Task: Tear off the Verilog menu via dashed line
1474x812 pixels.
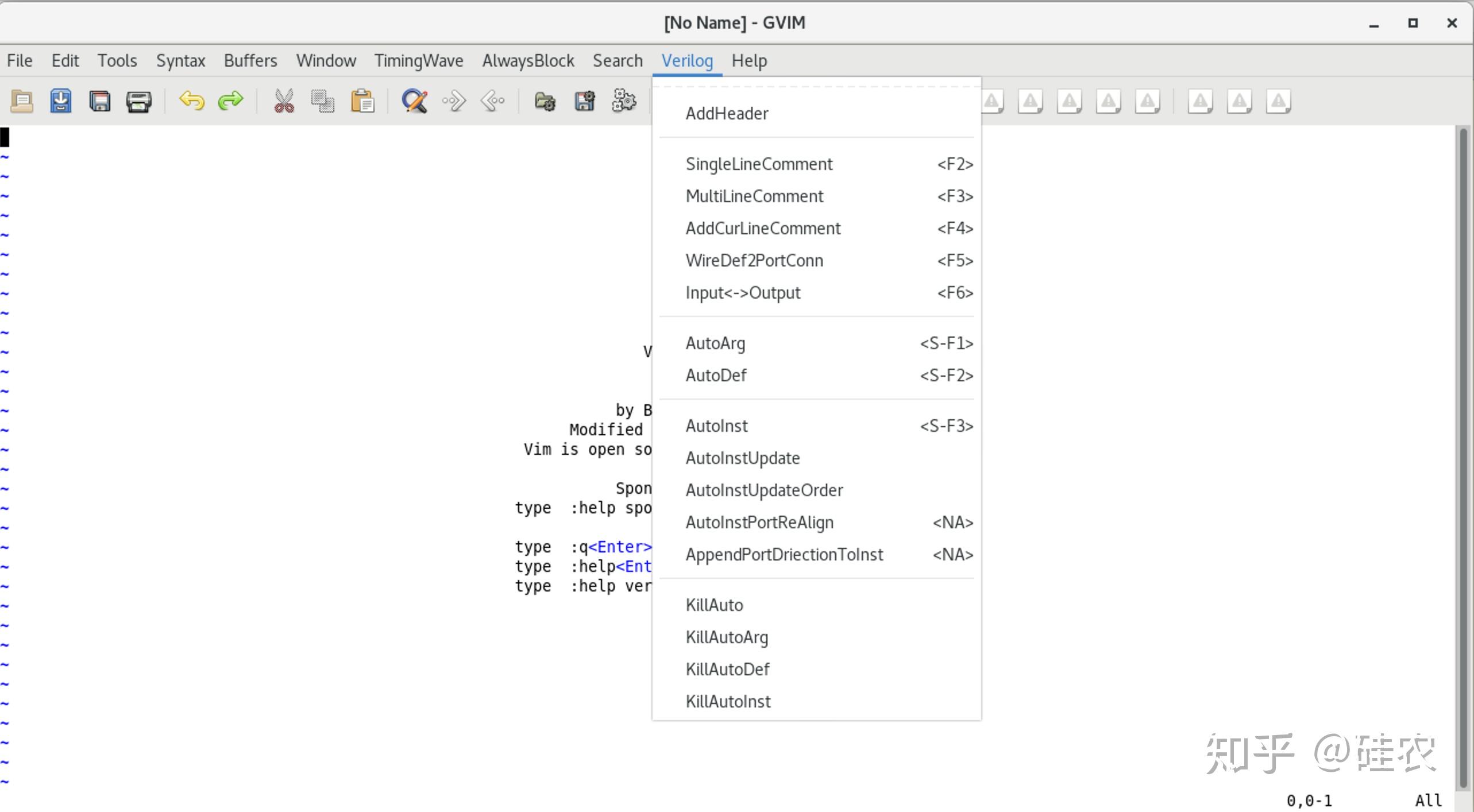Action: tap(816, 87)
